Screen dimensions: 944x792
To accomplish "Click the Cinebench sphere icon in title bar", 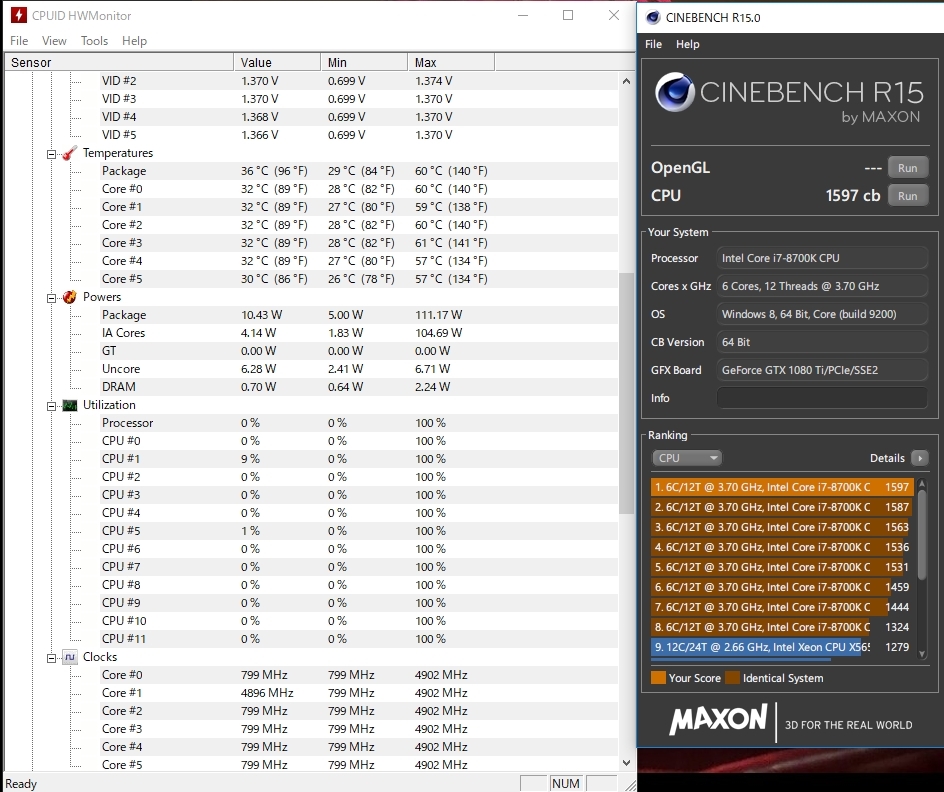I will (653, 17).
